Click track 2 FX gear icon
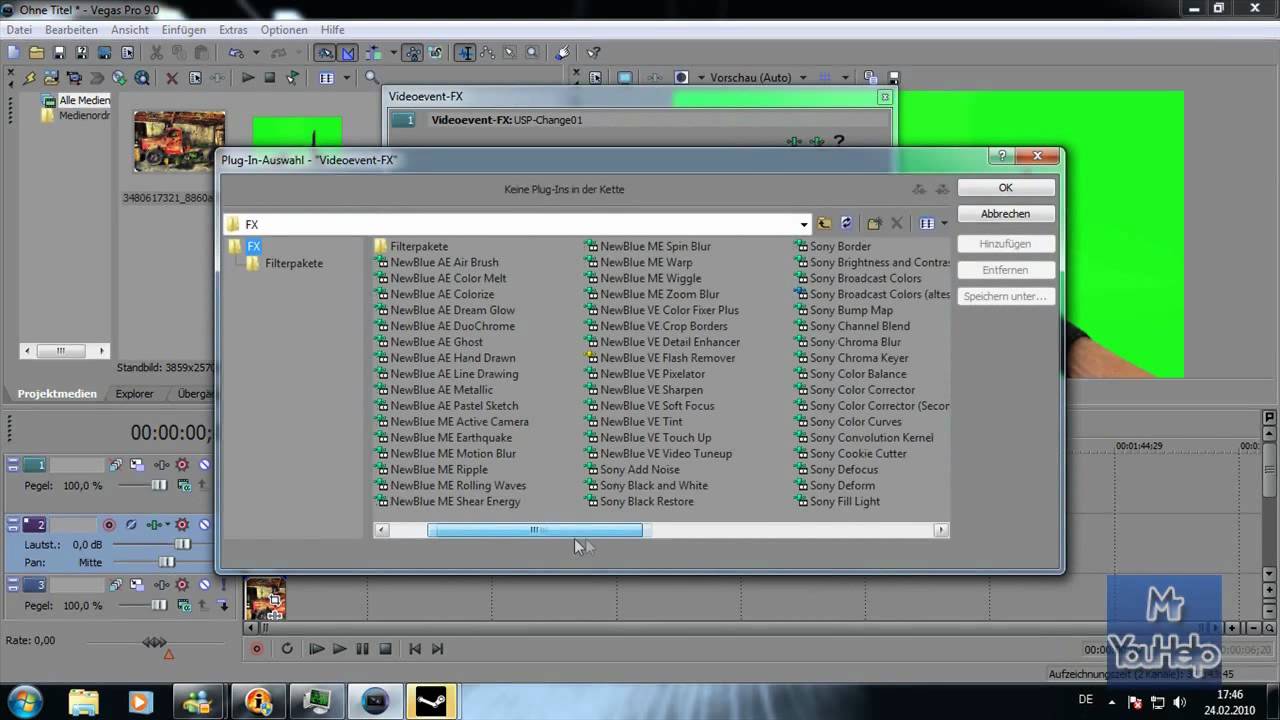 pyautogui.click(x=182, y=525)
